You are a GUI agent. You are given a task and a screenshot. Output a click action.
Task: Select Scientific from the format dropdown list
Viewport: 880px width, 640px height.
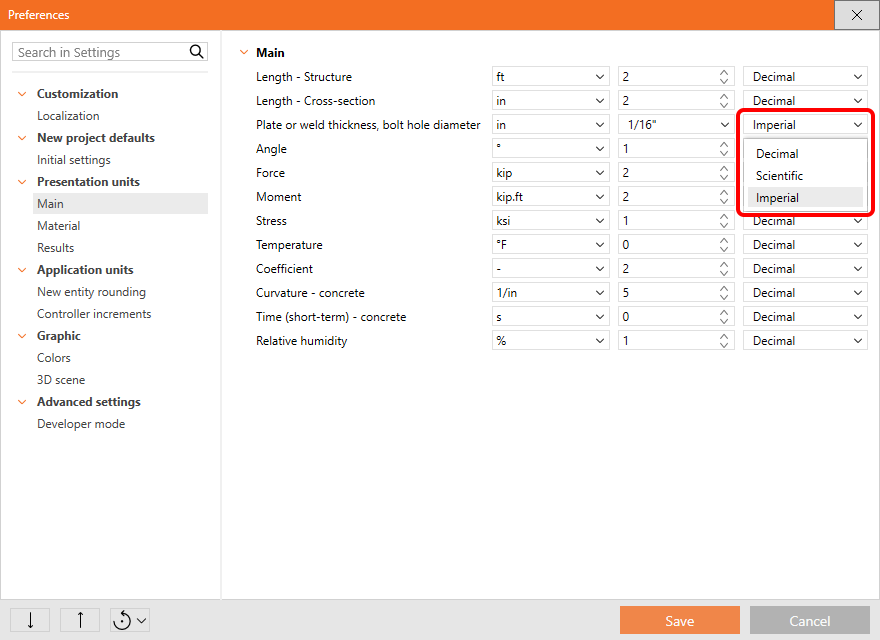[x=779, y=176]
